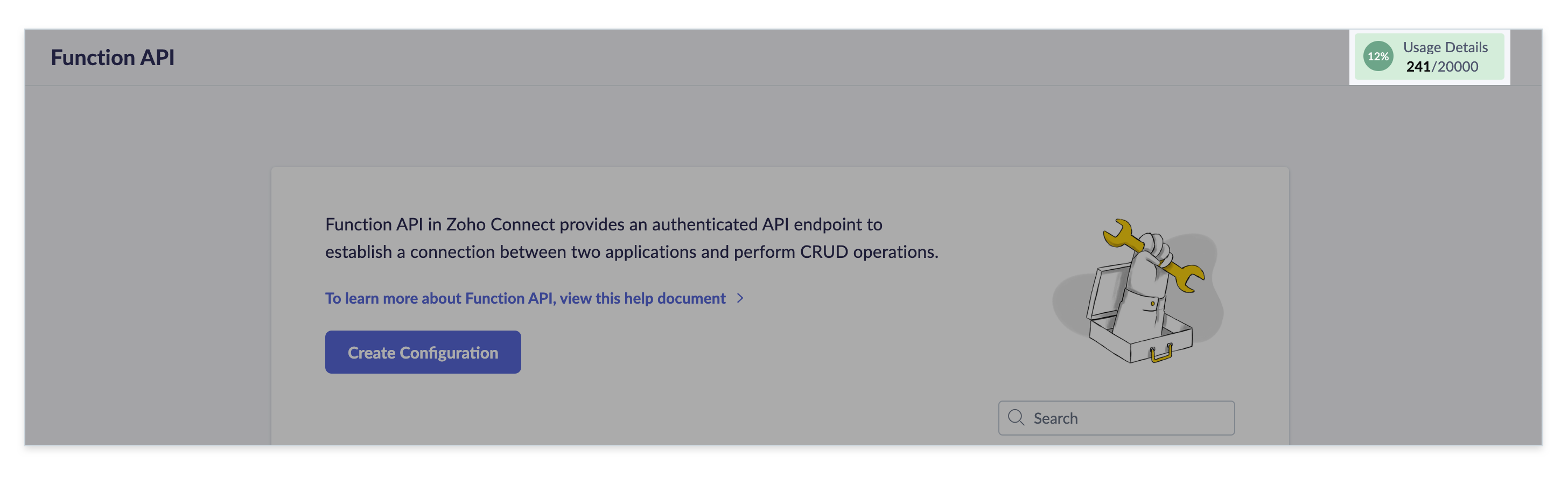Image resolution: width=1568 pixels, height=477 pixels.
Task: Click the Create Configuration button
Action: tap(423, 352)
